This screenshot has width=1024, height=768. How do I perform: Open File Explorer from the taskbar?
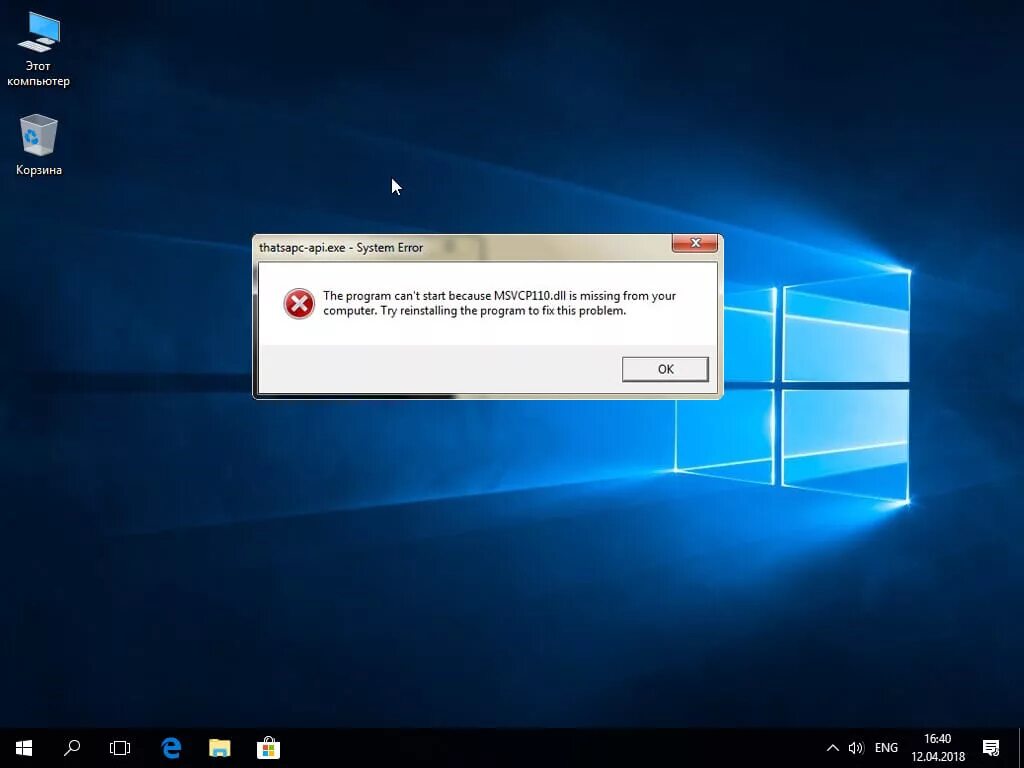pos(219,748)
